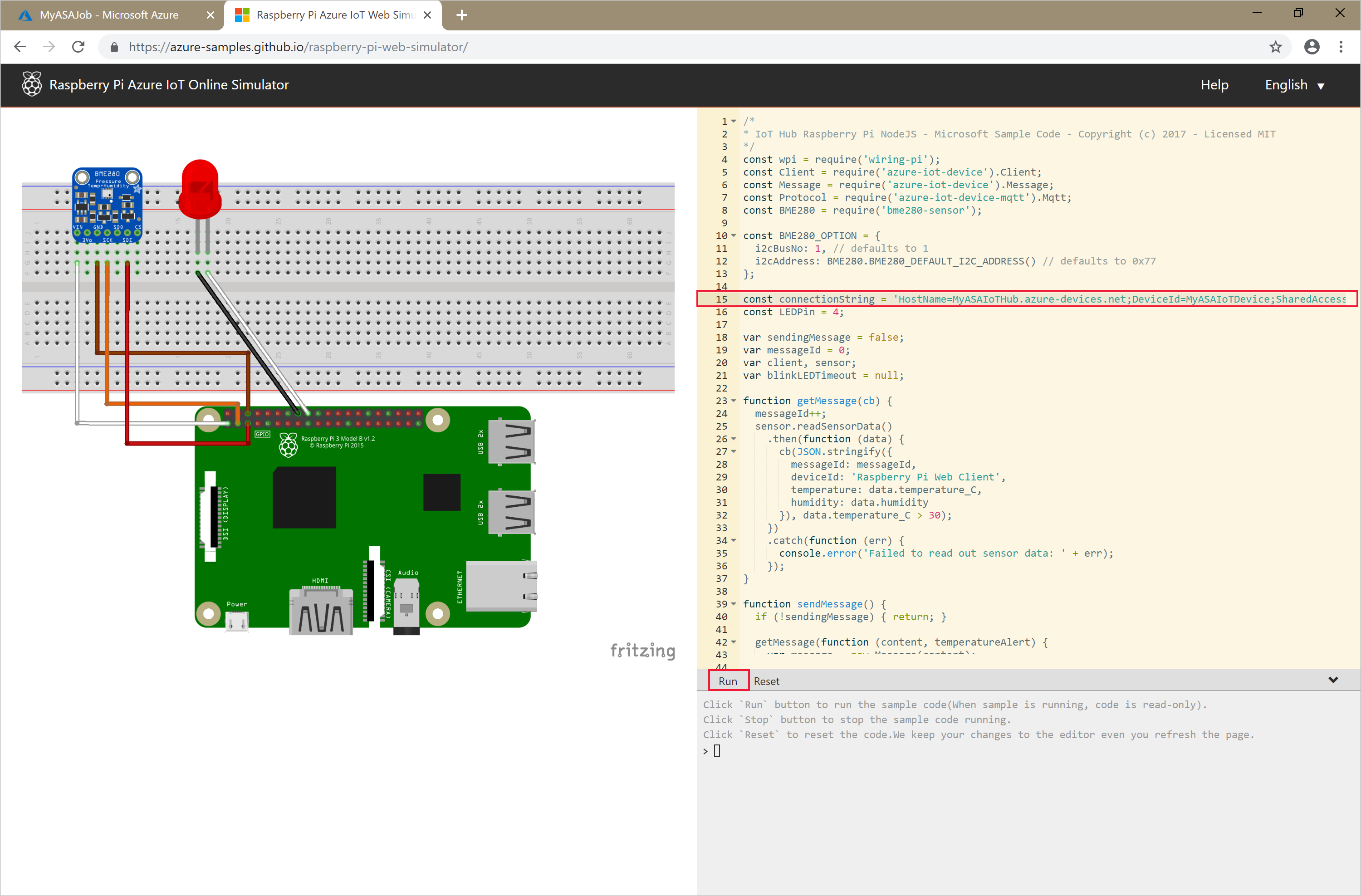Click the Run button to execute code
1361x896 pixels.
pyautogui.click(x=727, y=681)
